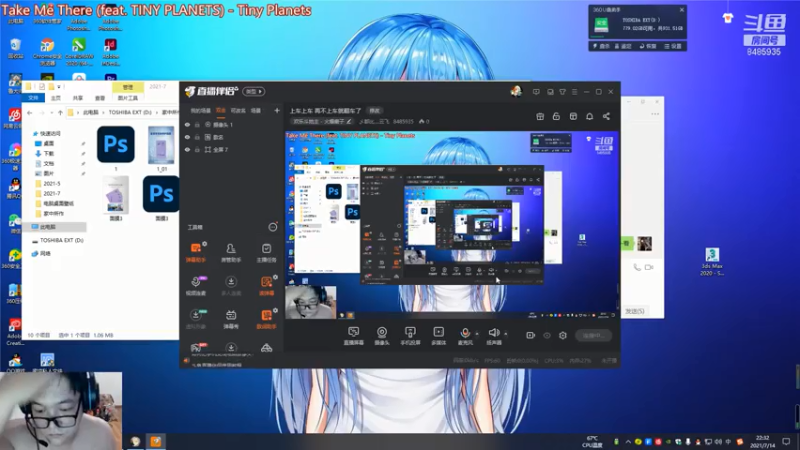Open the recent locations dropdown in Explorer navigation
The width and height of the screenshot is (800, 450).
click(x=51, y=112)
